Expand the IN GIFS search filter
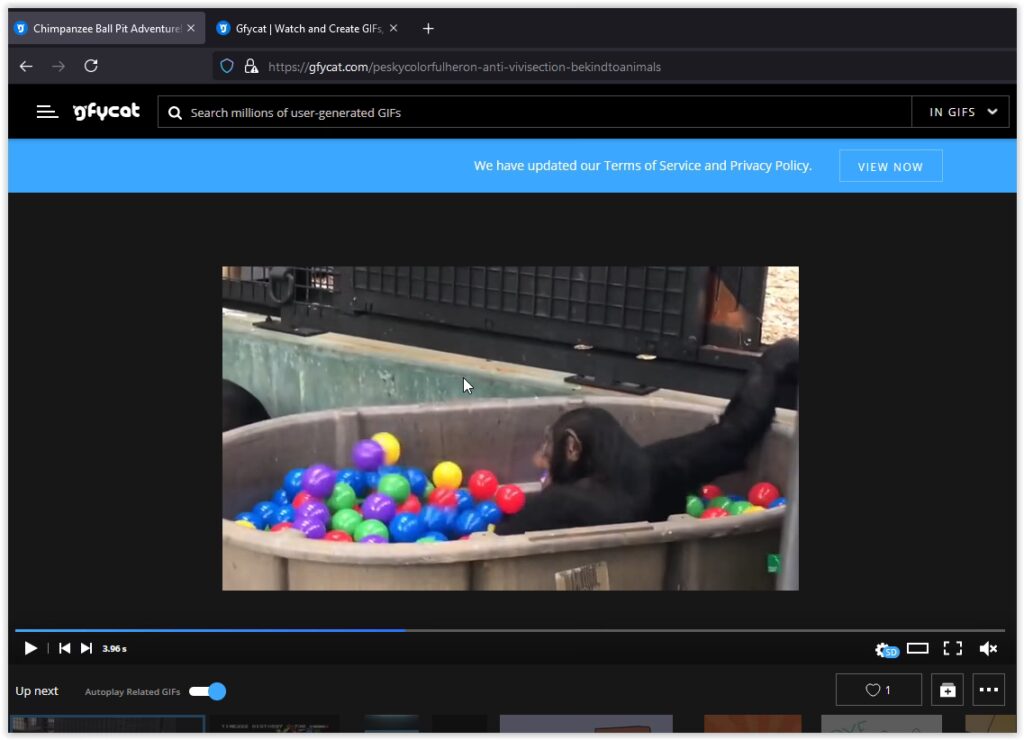This screenshot has width=1024, height=740. click(963, 112)
